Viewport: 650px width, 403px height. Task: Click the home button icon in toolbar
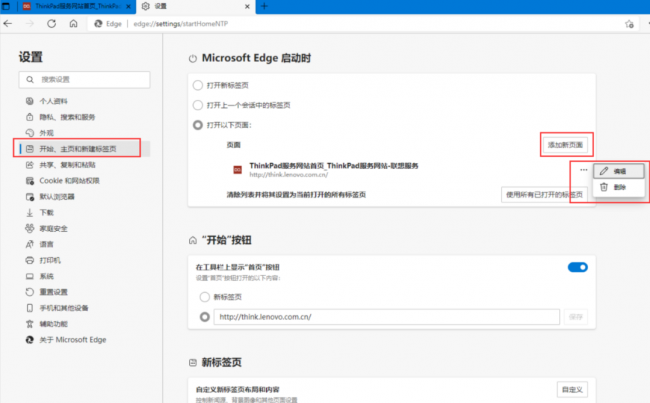[x=73, y=24]
